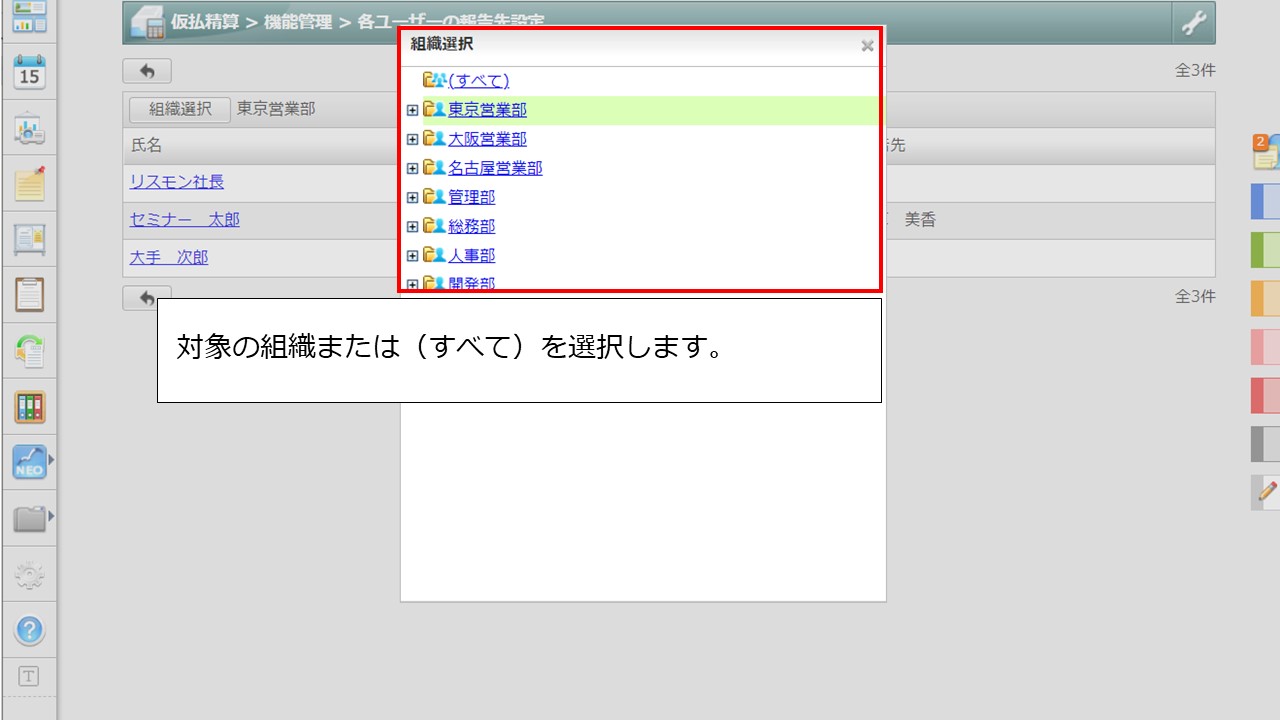Click the orange color tab
The height and width of the screenshot is (720, 1280).
coord(1266,298)
